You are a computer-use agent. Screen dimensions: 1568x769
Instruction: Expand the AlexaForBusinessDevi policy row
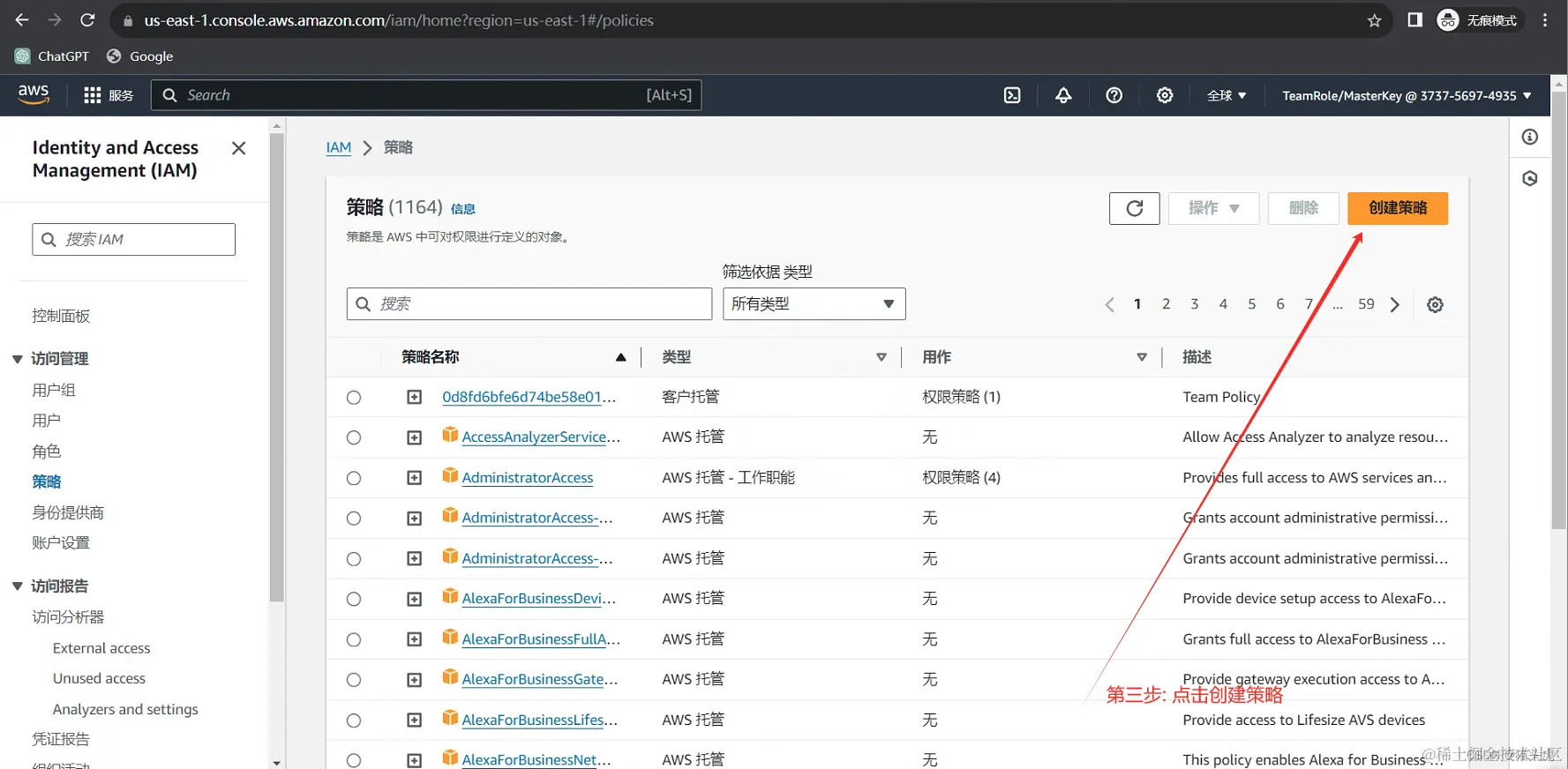(x=414, y=599)
